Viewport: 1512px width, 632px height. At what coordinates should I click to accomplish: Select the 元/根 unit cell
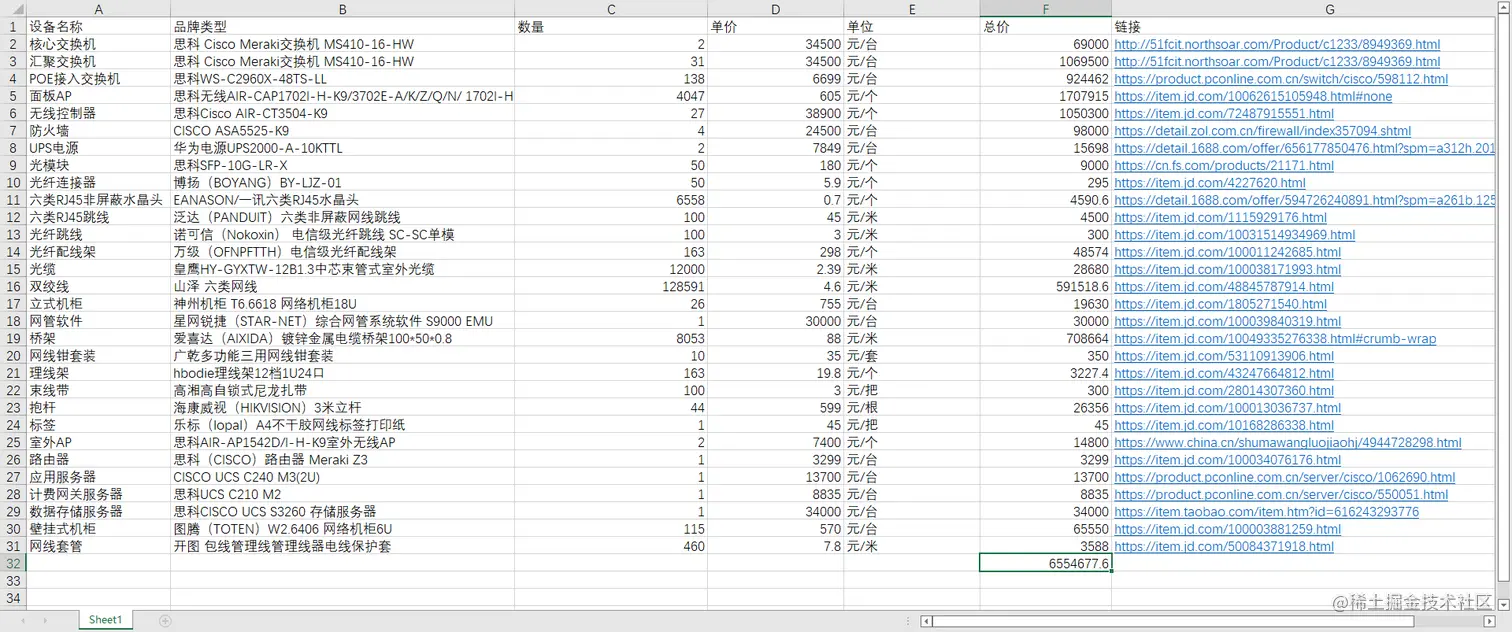[x=911, y=407]
